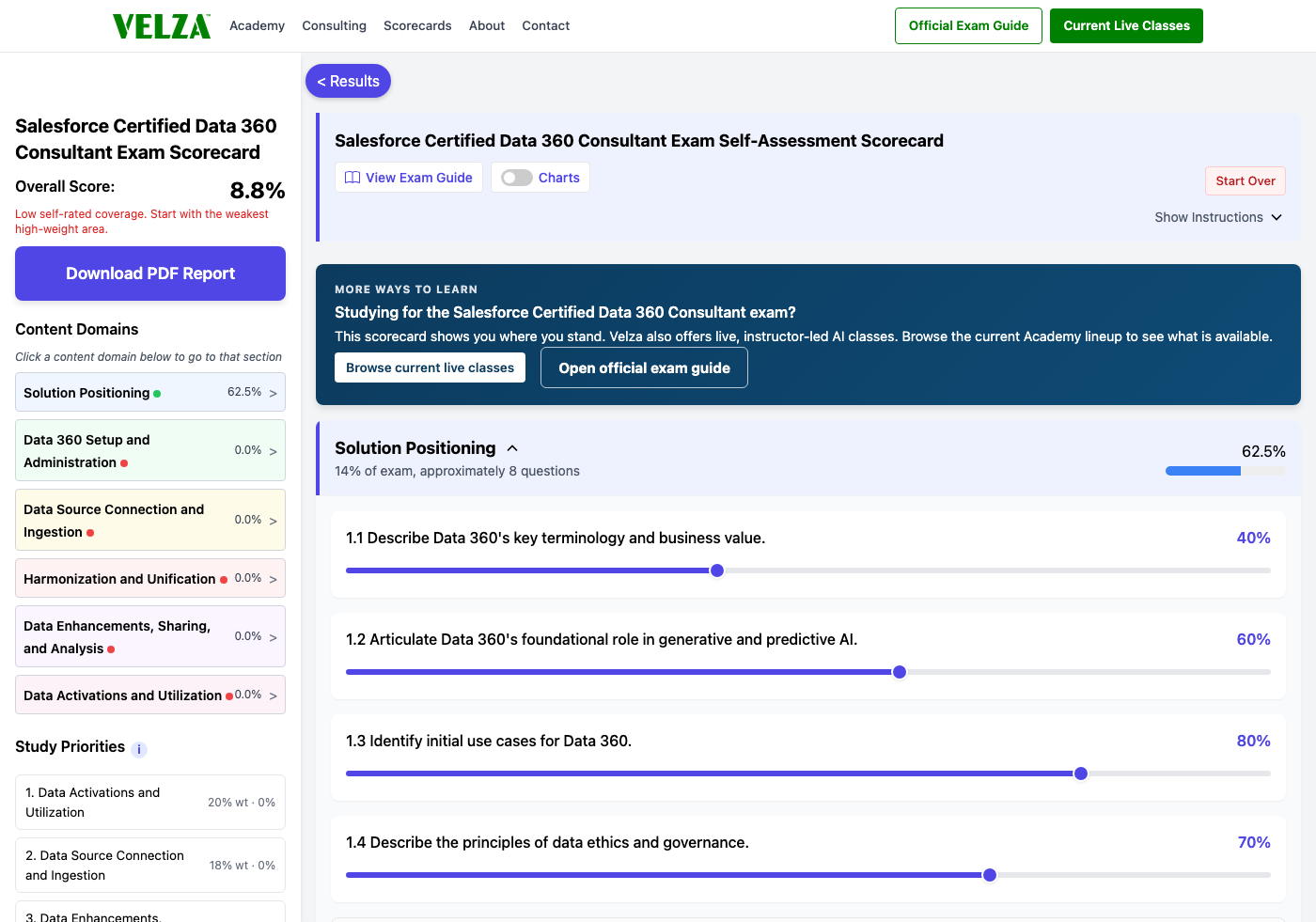Click the 'MORE WAYS TO LEARN' label
The width and height of the screenshot is (1316, 922).
coord(406,289)
